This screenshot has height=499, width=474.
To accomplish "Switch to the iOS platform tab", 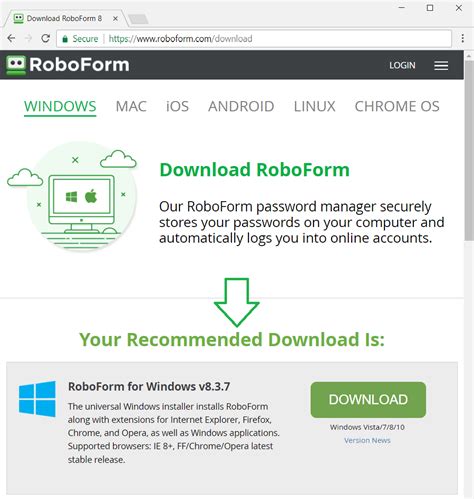I will (x=177, y=107).
